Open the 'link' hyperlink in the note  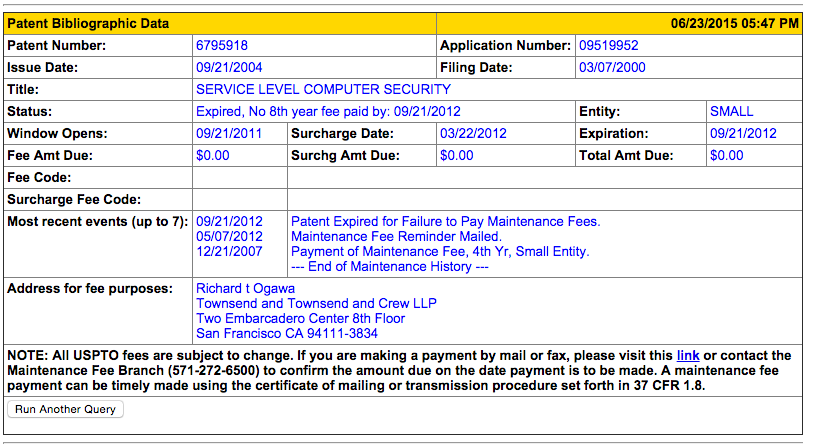[x=687, y=355]
